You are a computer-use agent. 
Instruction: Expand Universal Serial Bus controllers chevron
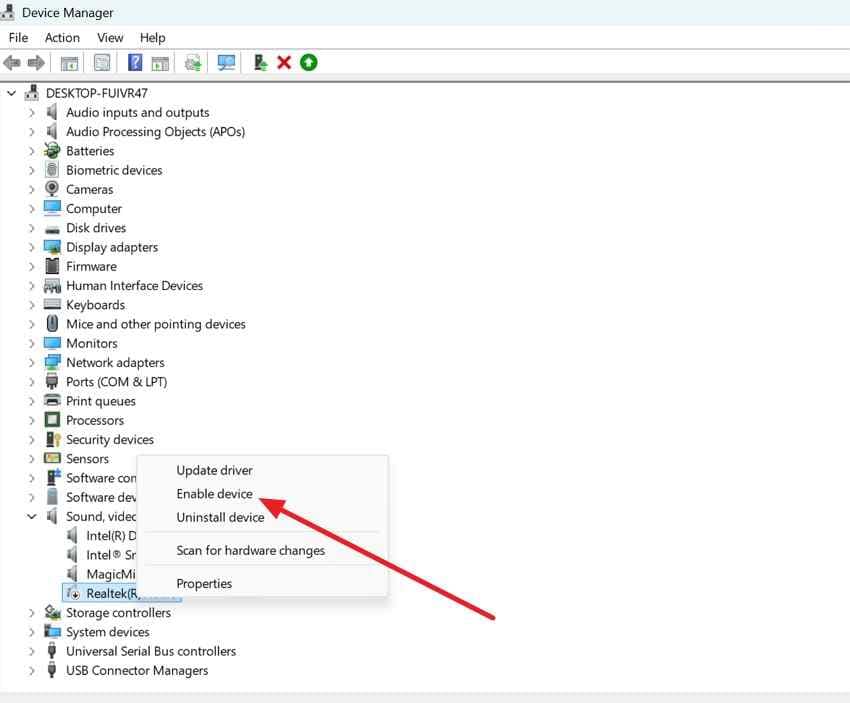[x=31, y=652]
